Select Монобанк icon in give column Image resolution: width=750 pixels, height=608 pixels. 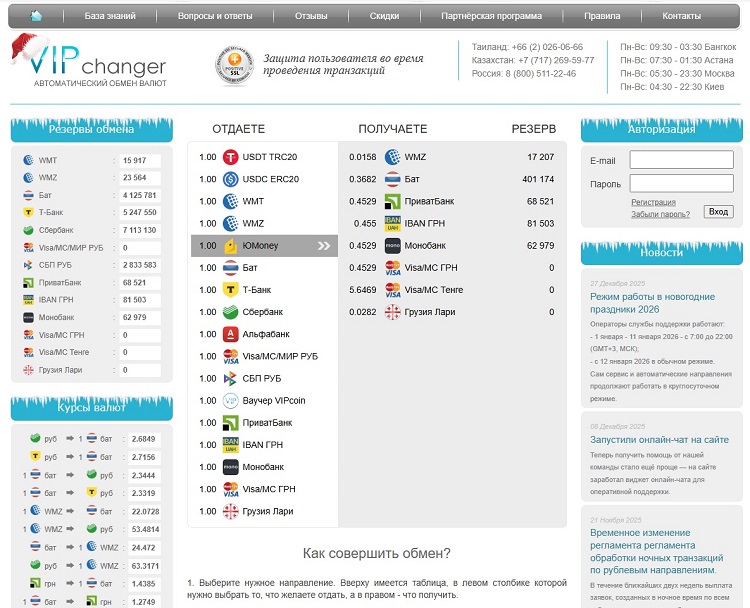click(x=231, y=467)
